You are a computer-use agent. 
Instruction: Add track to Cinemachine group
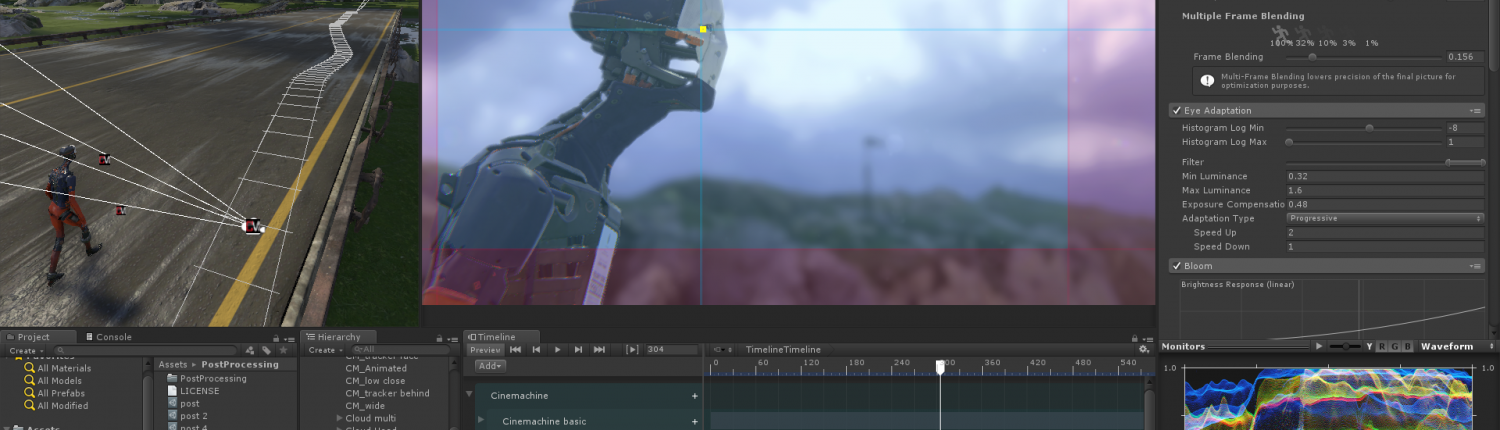click(x=695, y=396)
